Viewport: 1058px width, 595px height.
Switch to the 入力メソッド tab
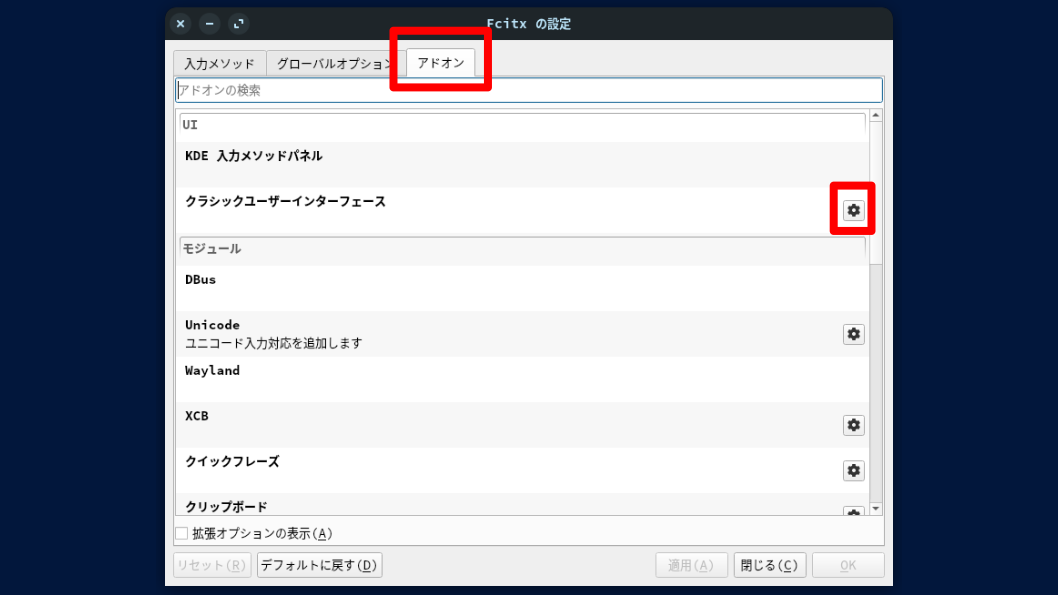click(x=220, y=63)
